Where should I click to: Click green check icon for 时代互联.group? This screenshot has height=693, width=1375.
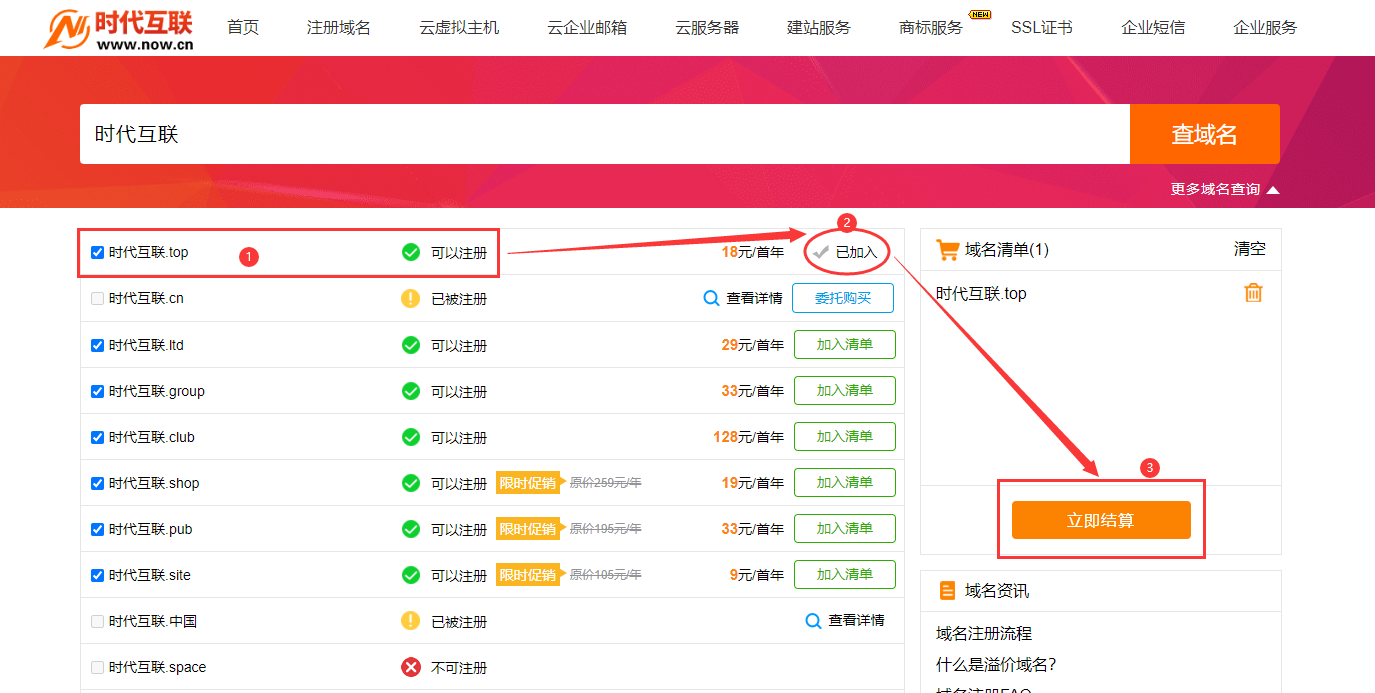410,391
